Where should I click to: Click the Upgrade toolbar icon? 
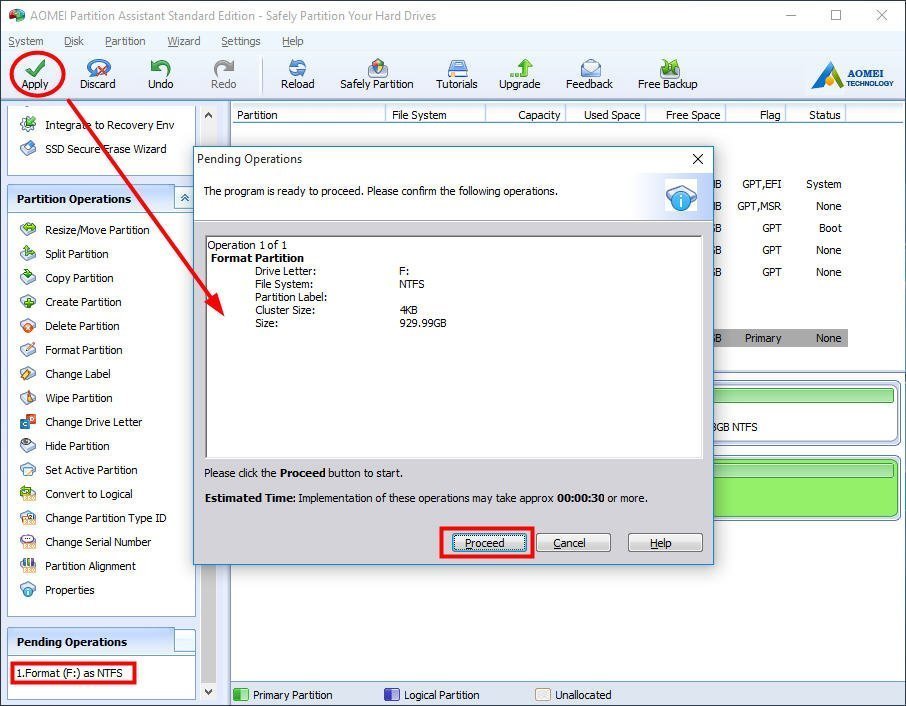519,75
